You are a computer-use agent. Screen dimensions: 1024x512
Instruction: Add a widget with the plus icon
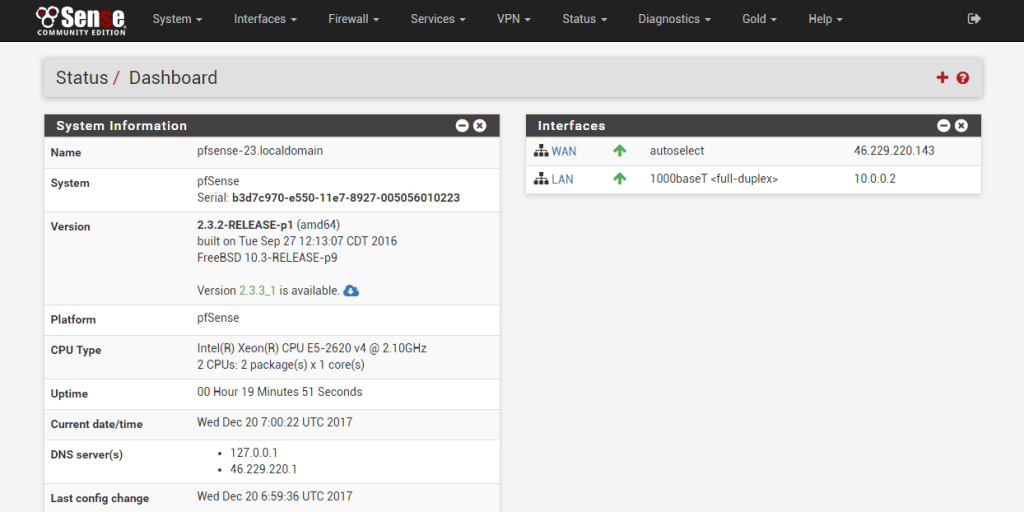[x=942, y=78]
